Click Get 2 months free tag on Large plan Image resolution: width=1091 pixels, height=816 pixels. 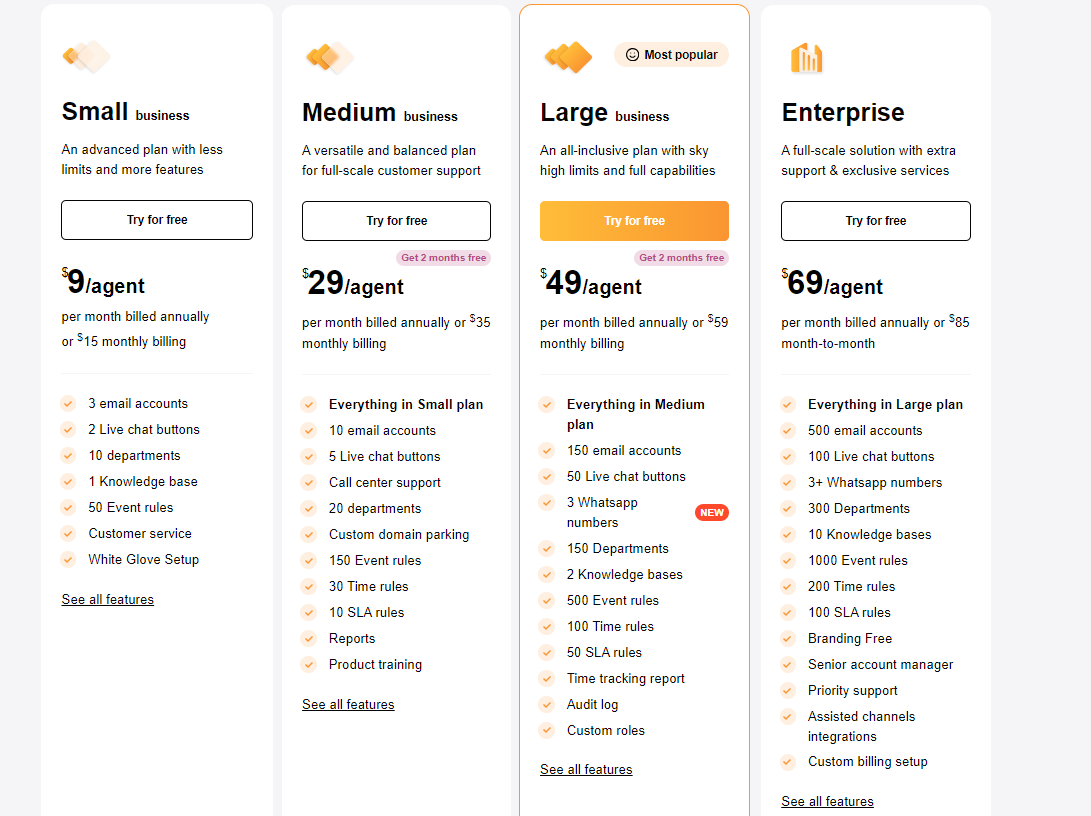(682, 258)
